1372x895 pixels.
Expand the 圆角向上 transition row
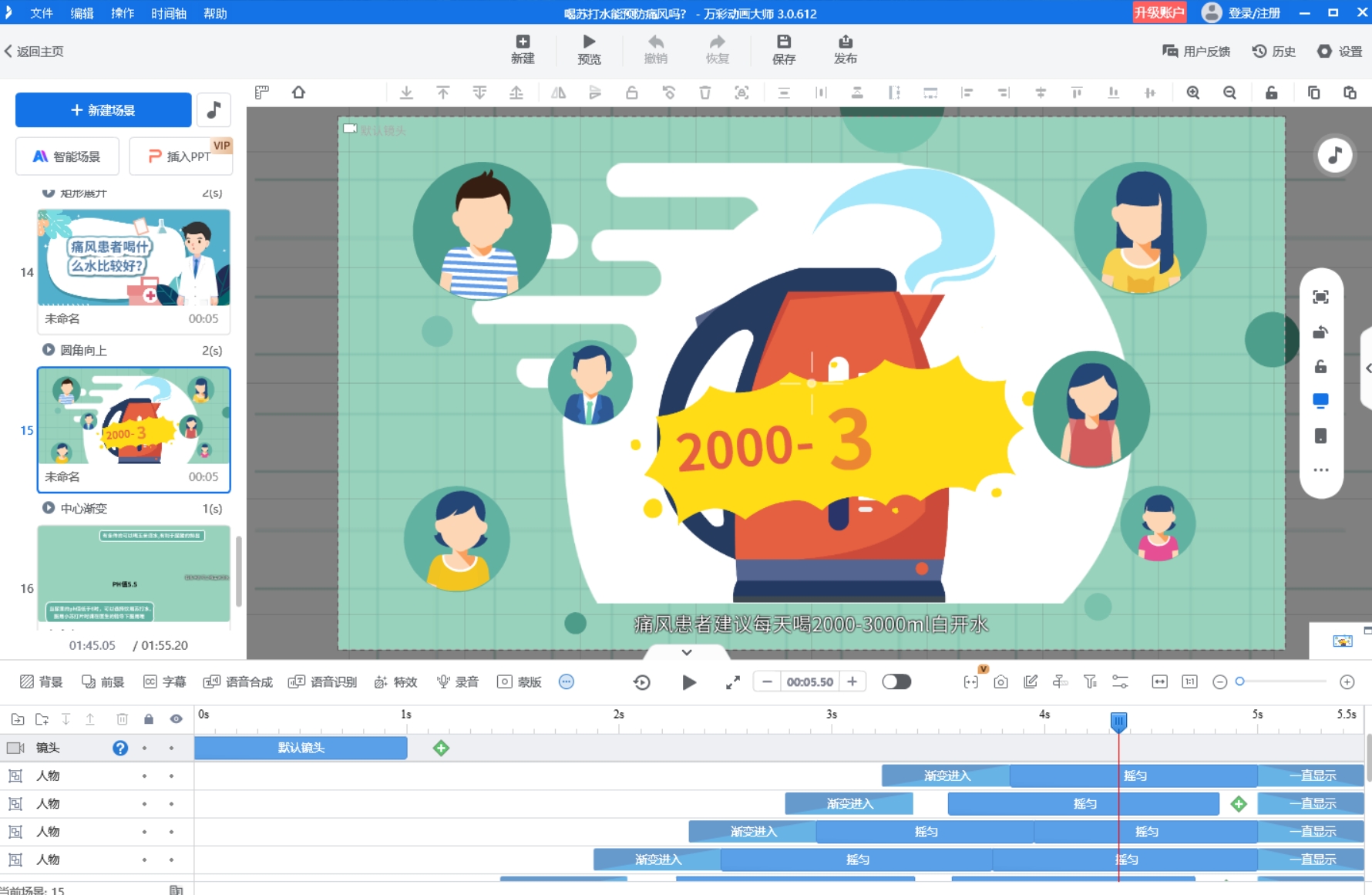(x=49, y=350)
